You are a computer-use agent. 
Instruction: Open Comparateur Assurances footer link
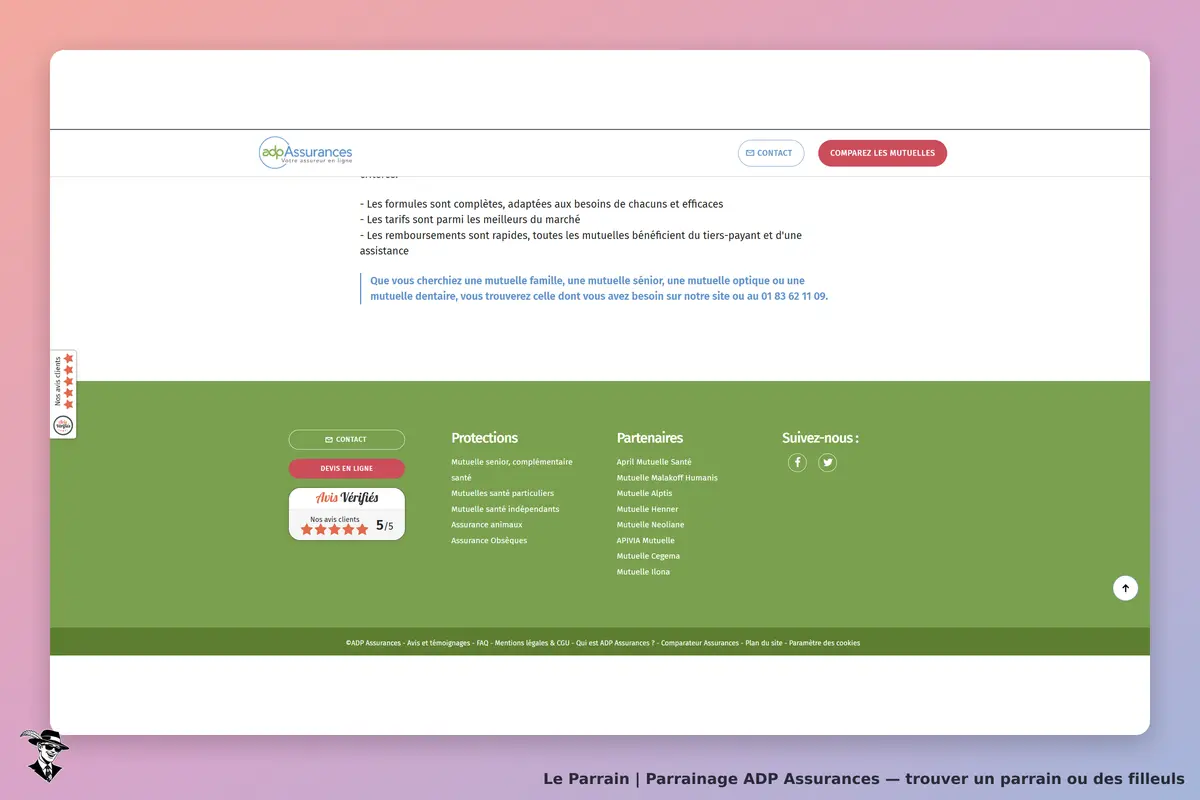700,643
